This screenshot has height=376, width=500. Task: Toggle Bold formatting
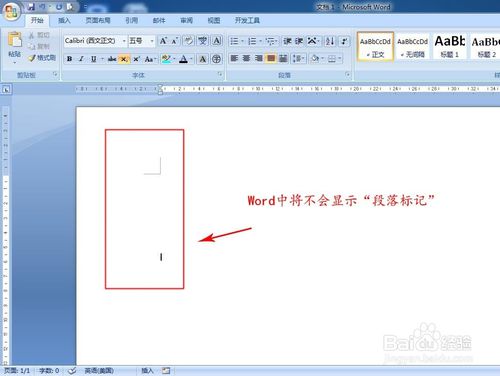[69, 59]
